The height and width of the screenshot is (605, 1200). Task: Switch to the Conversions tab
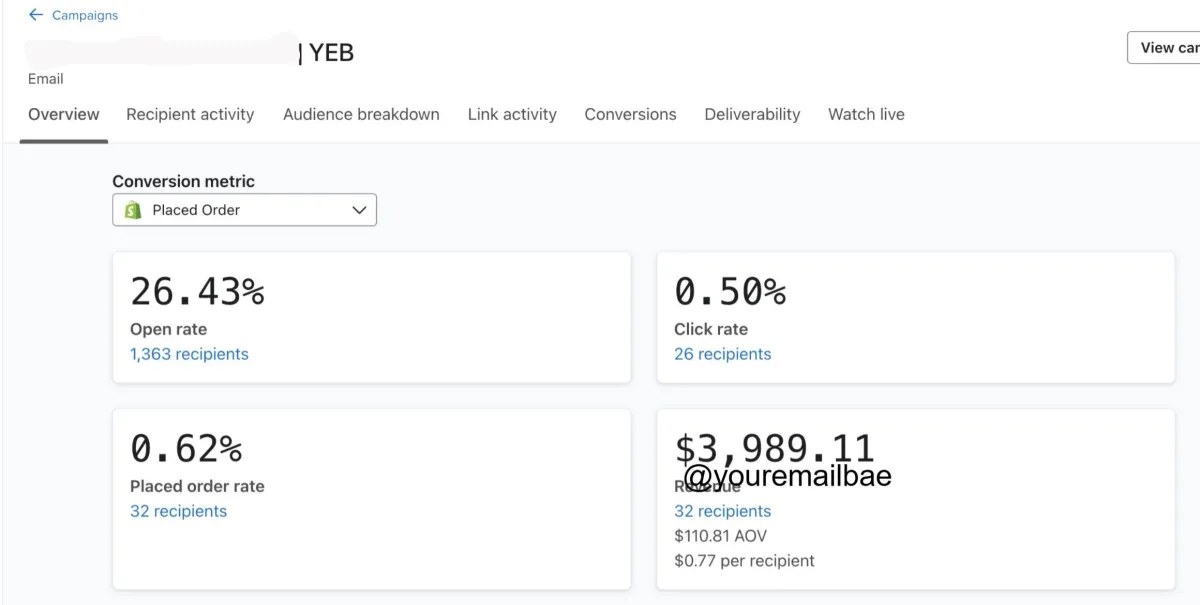[630, 114]
